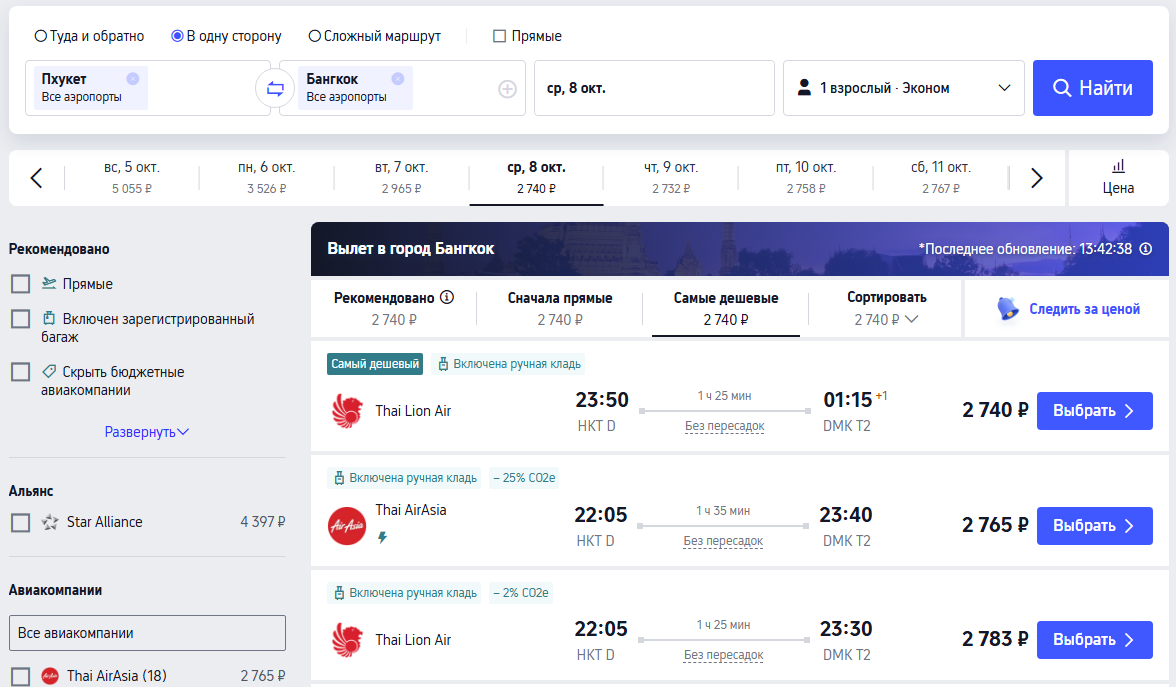Screen dimensions: 1176x687
Task: Remove Phuket from origin field
Action: click(133, 79)
